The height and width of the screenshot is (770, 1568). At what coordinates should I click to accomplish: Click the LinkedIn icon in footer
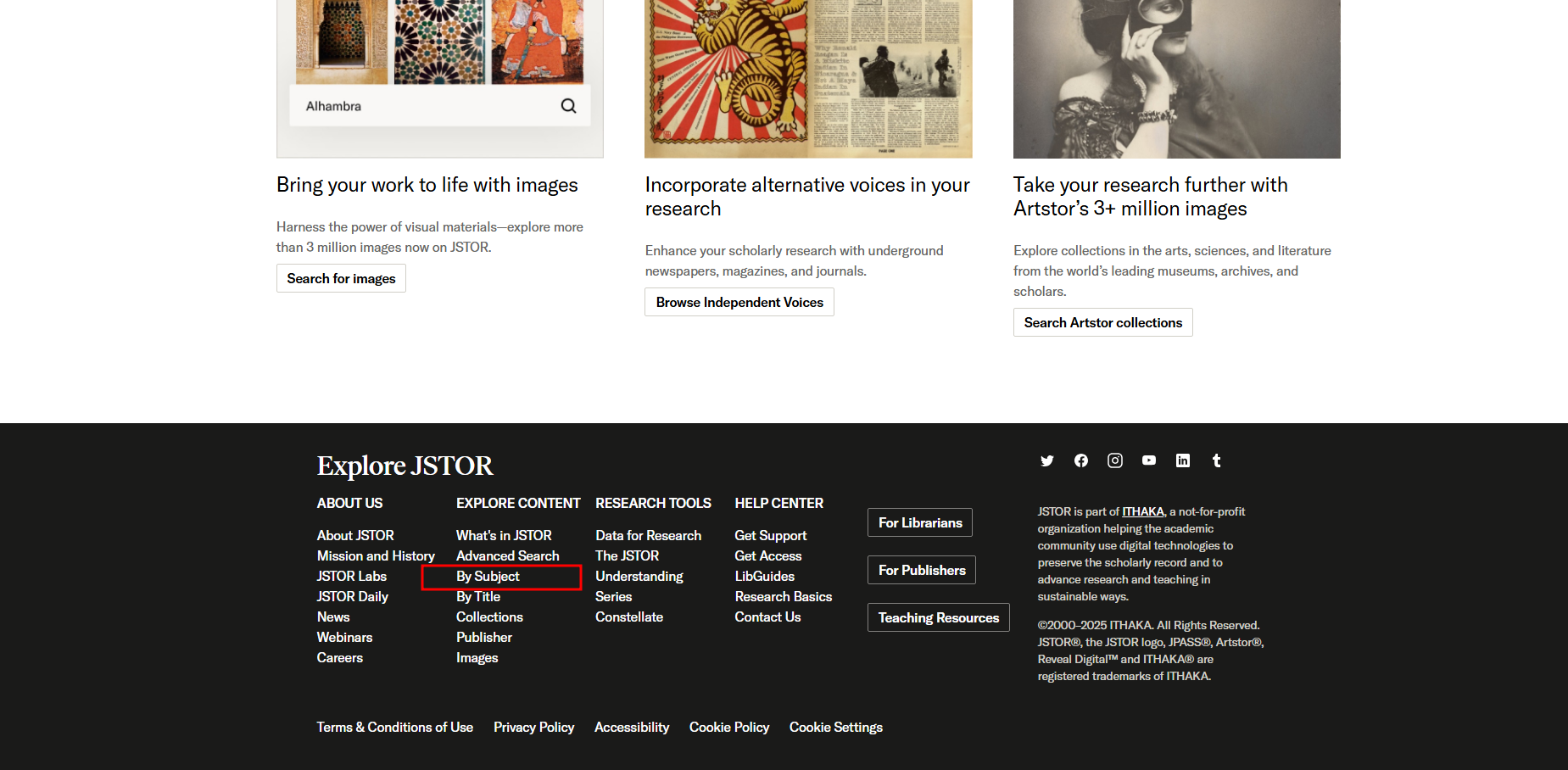1183,460
